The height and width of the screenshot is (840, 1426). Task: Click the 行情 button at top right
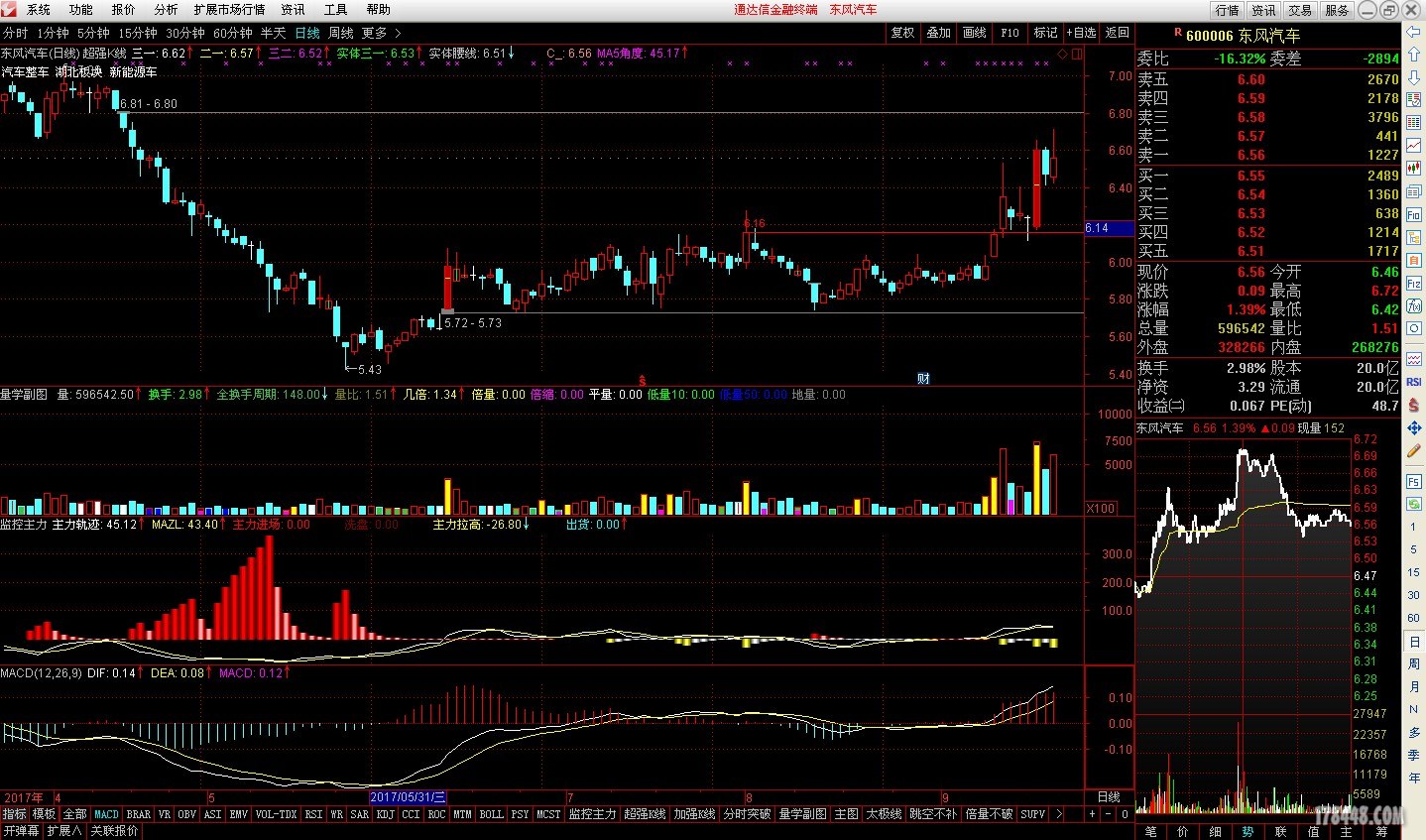[1228, 10]
